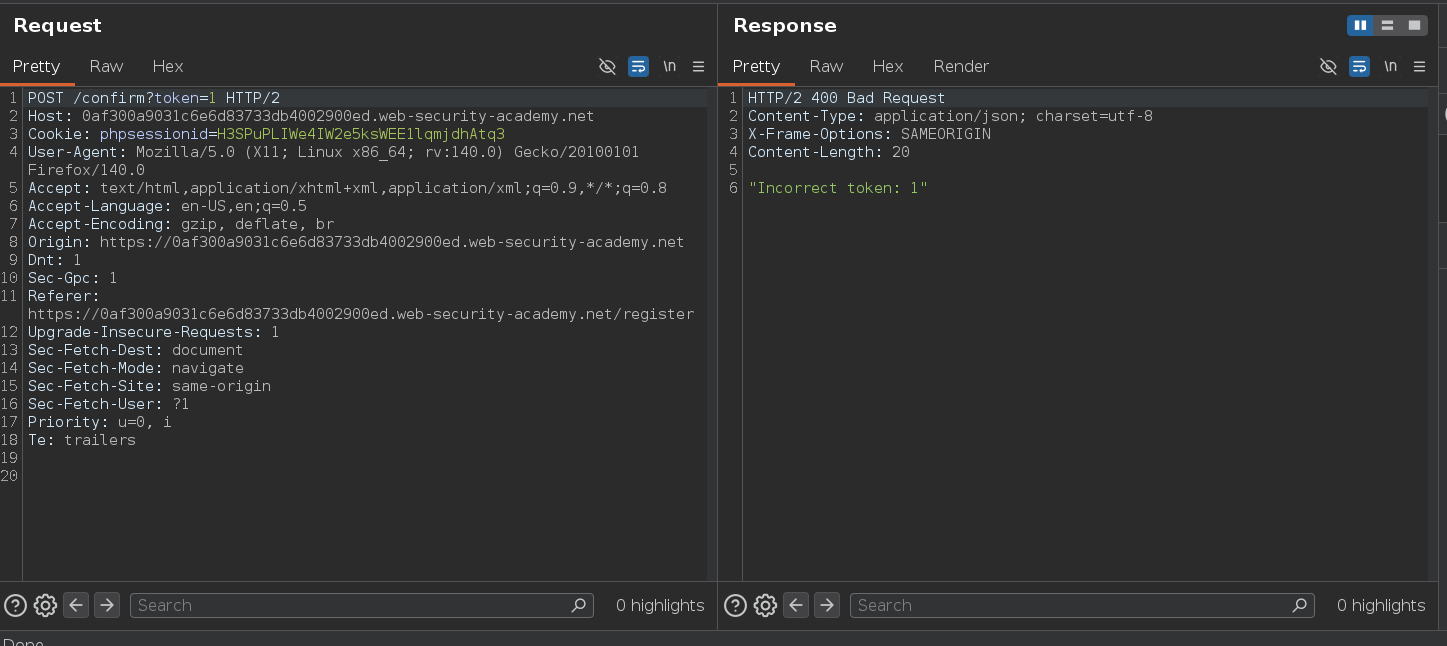Click the Request 0 highlights label
This screenshot has width=1447, height=646.
660,605
